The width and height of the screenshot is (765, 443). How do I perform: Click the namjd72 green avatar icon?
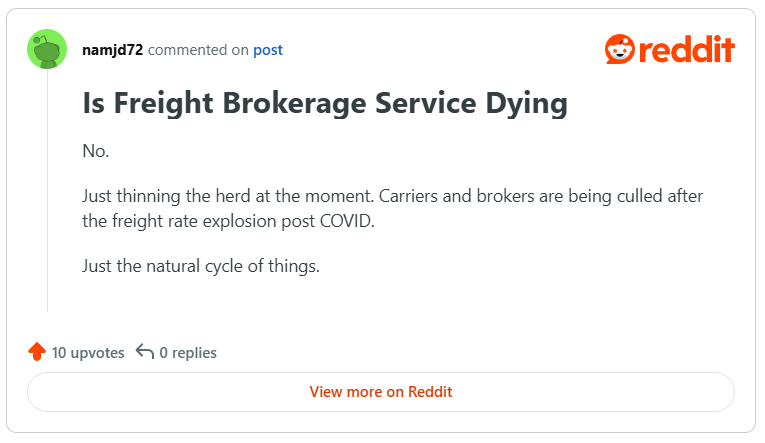click(x=47, y=50)
